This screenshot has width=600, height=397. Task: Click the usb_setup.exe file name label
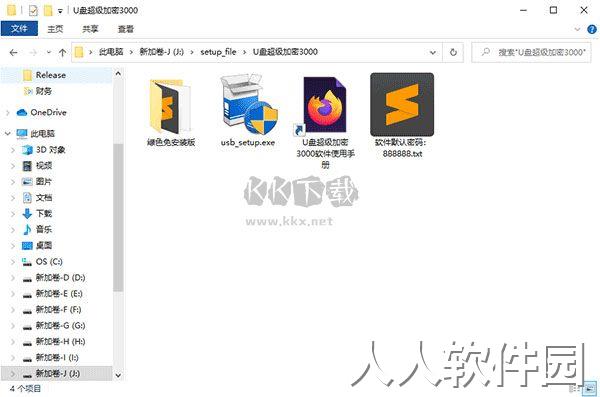click(248, 143)
